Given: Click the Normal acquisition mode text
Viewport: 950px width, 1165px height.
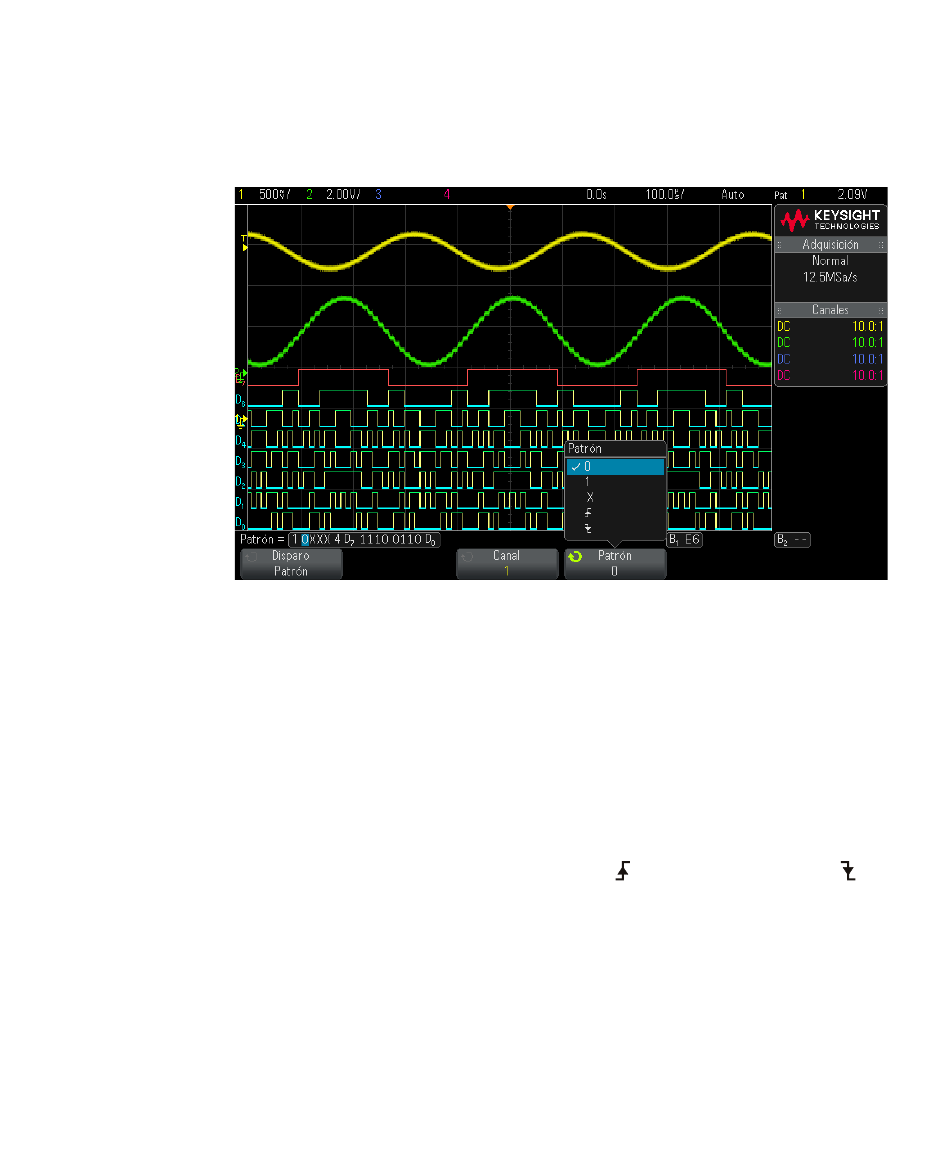Looking at the screenshot, I should pos(830,261).
